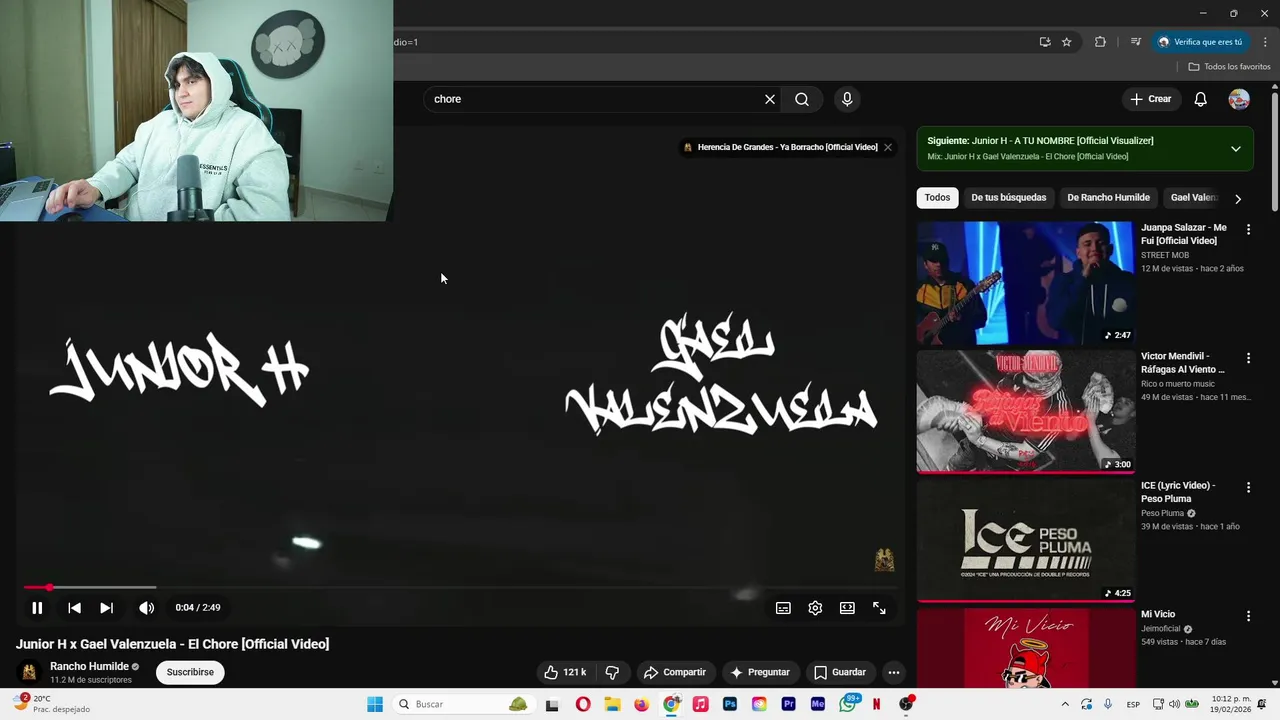This screenshot has height=720, width=1280.
Task: Open the 'Jeimoficial' channel name
Action: coord(1161,629)
